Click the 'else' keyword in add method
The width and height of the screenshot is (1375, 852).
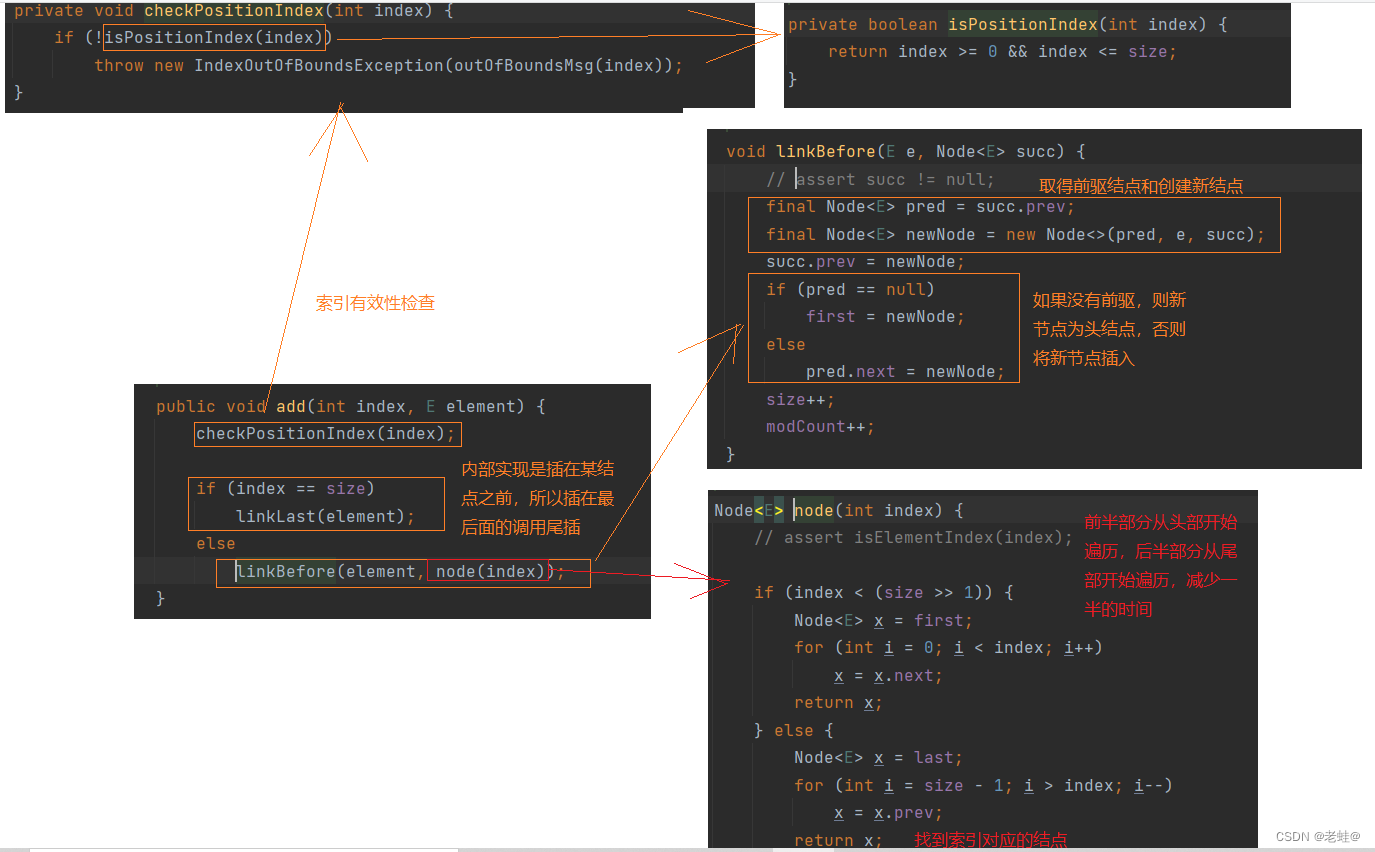pos(215,544)
